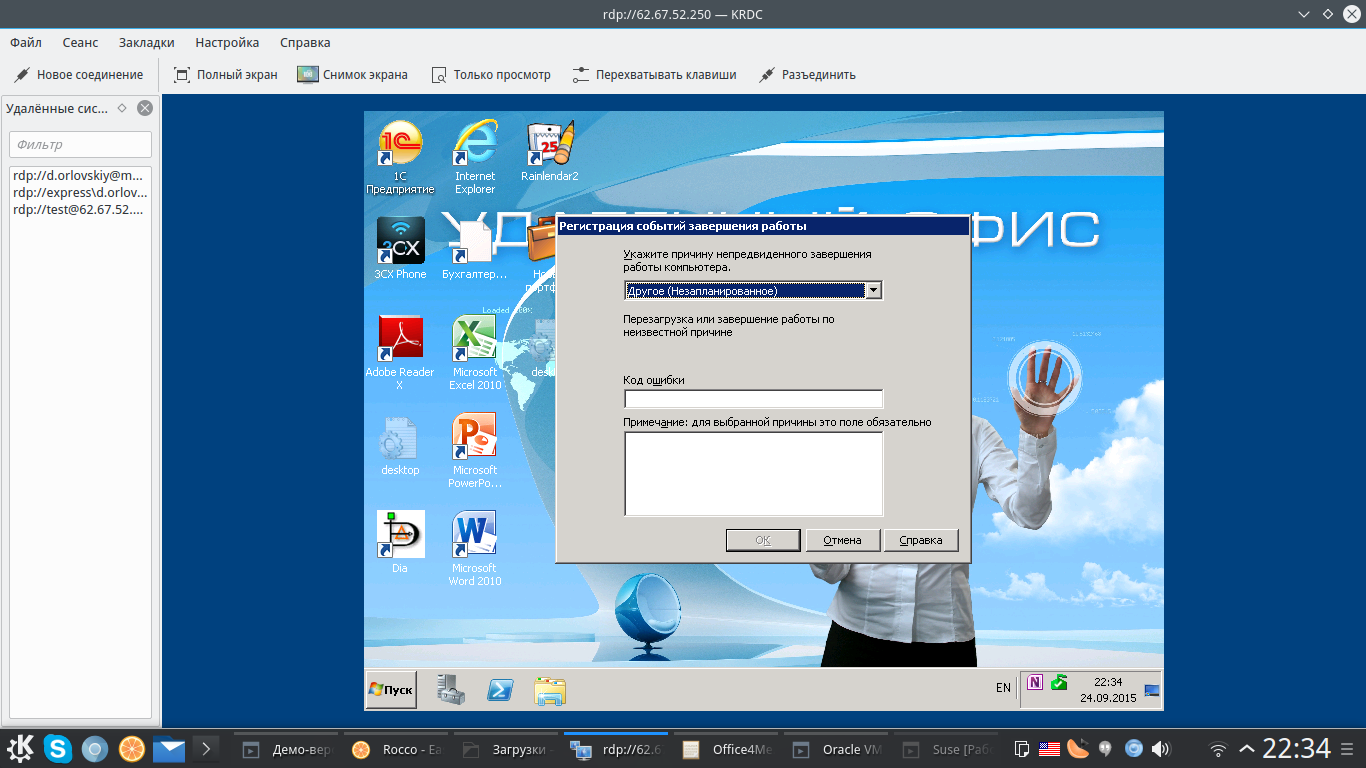Launch PowerShell from the remote taskbar
Image resolution: width=1366 pixels, height=768 pixels.
point(500,689)
